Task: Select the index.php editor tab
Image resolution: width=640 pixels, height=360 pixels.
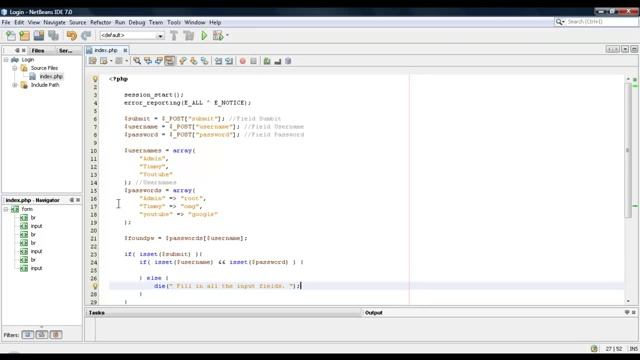Action: coord(106,50)
